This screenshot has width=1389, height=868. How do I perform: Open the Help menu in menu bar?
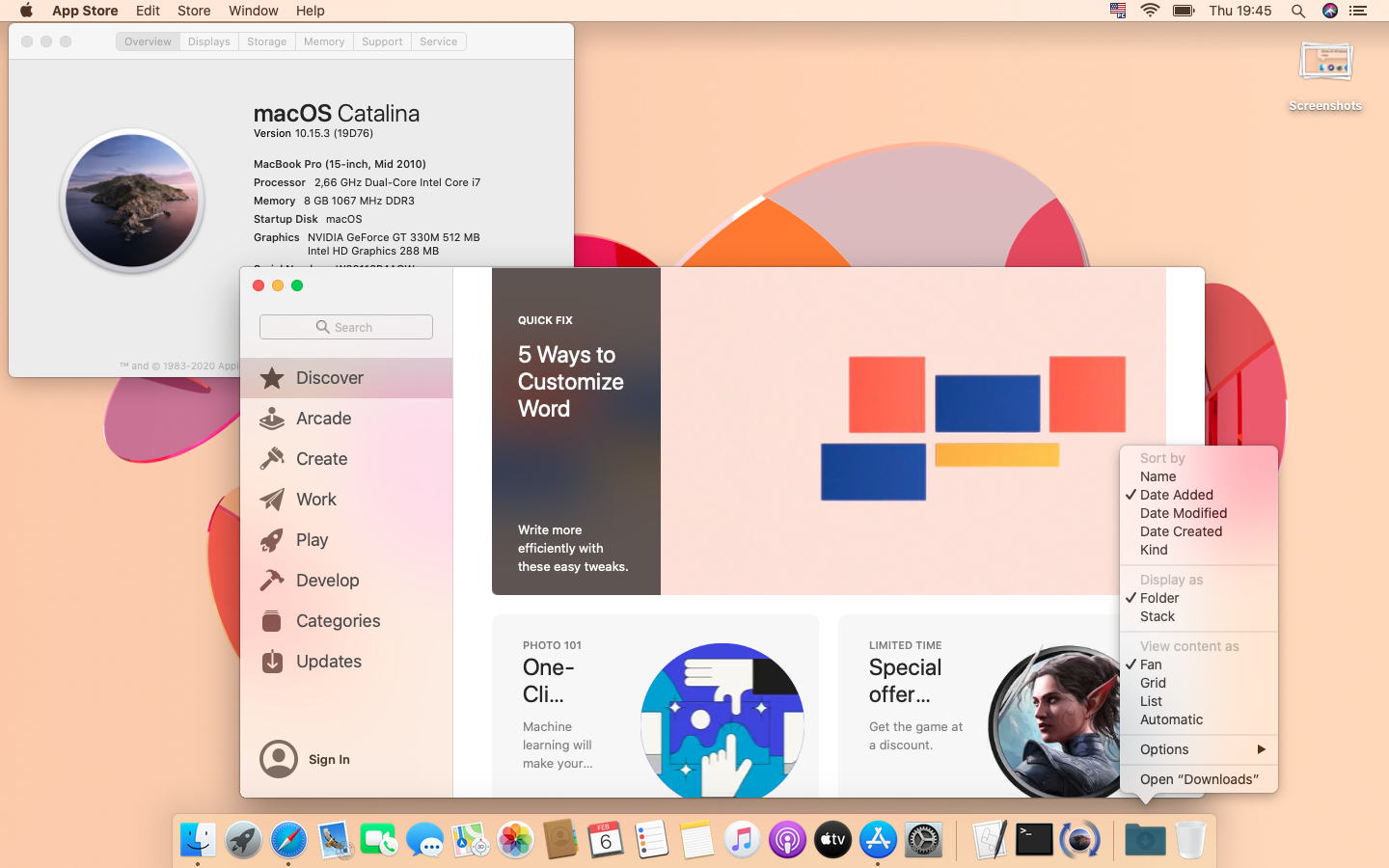click(x=310, y=11)
